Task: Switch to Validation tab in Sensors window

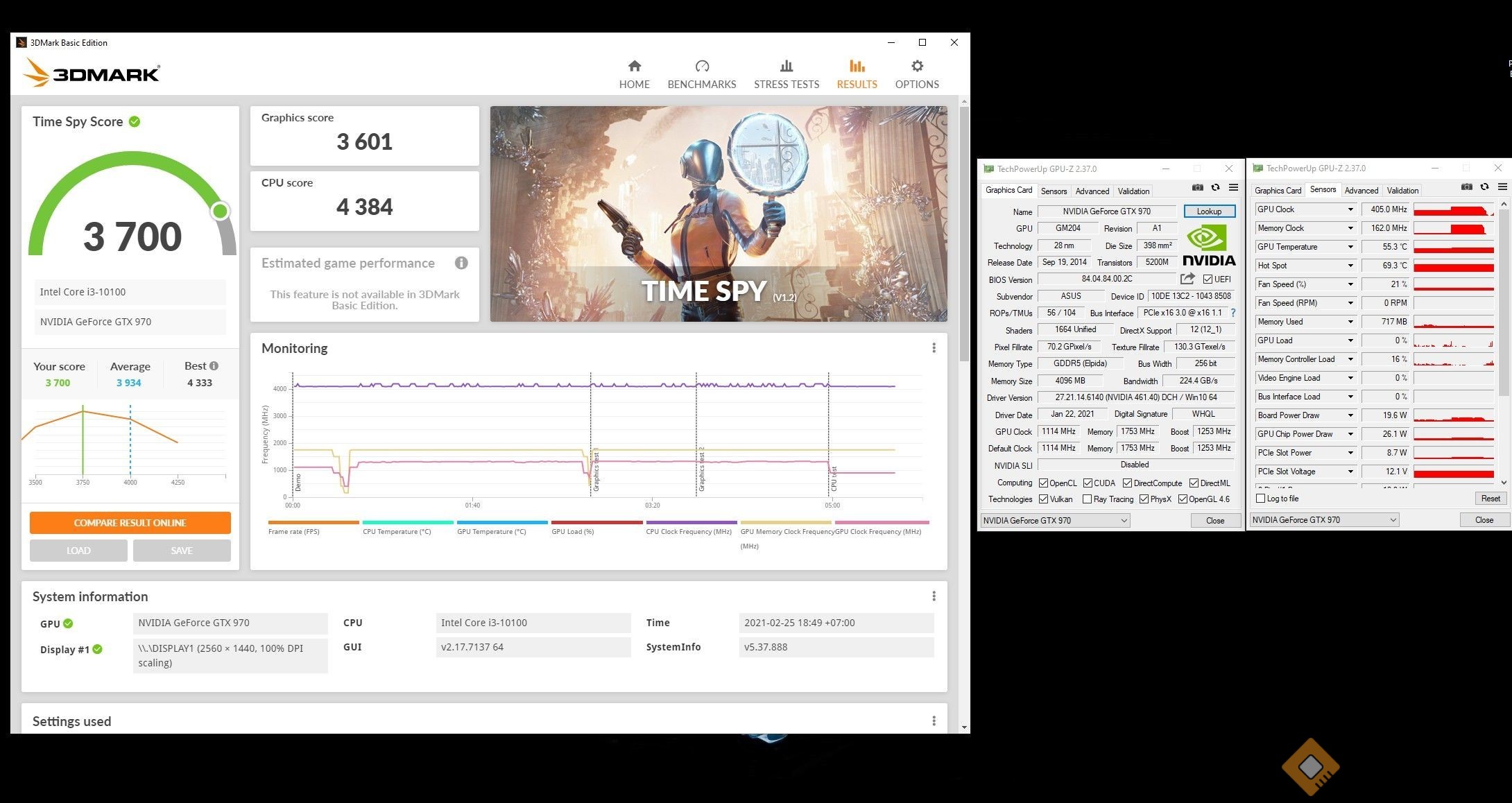Action: pos(1402,191)
